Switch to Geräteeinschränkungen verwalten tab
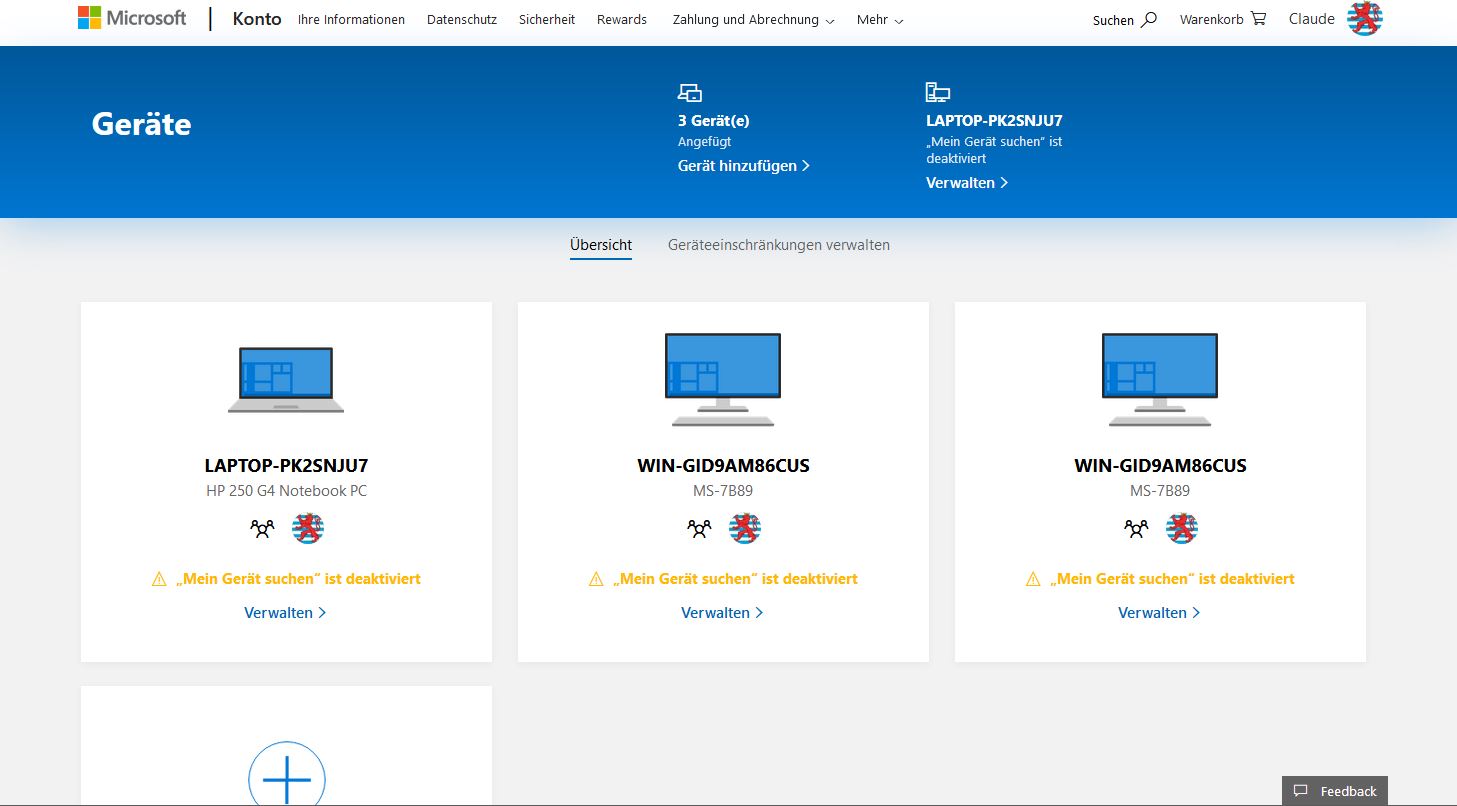The height and width of the screenshot is (806, 1457). pos(779,245)
